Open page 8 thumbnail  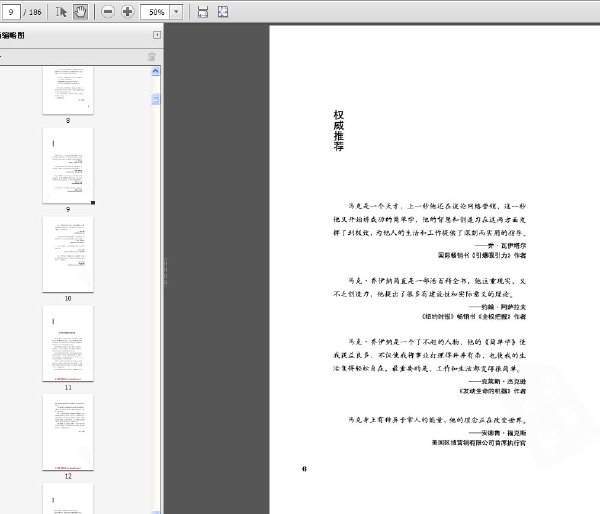coord(68,90)
